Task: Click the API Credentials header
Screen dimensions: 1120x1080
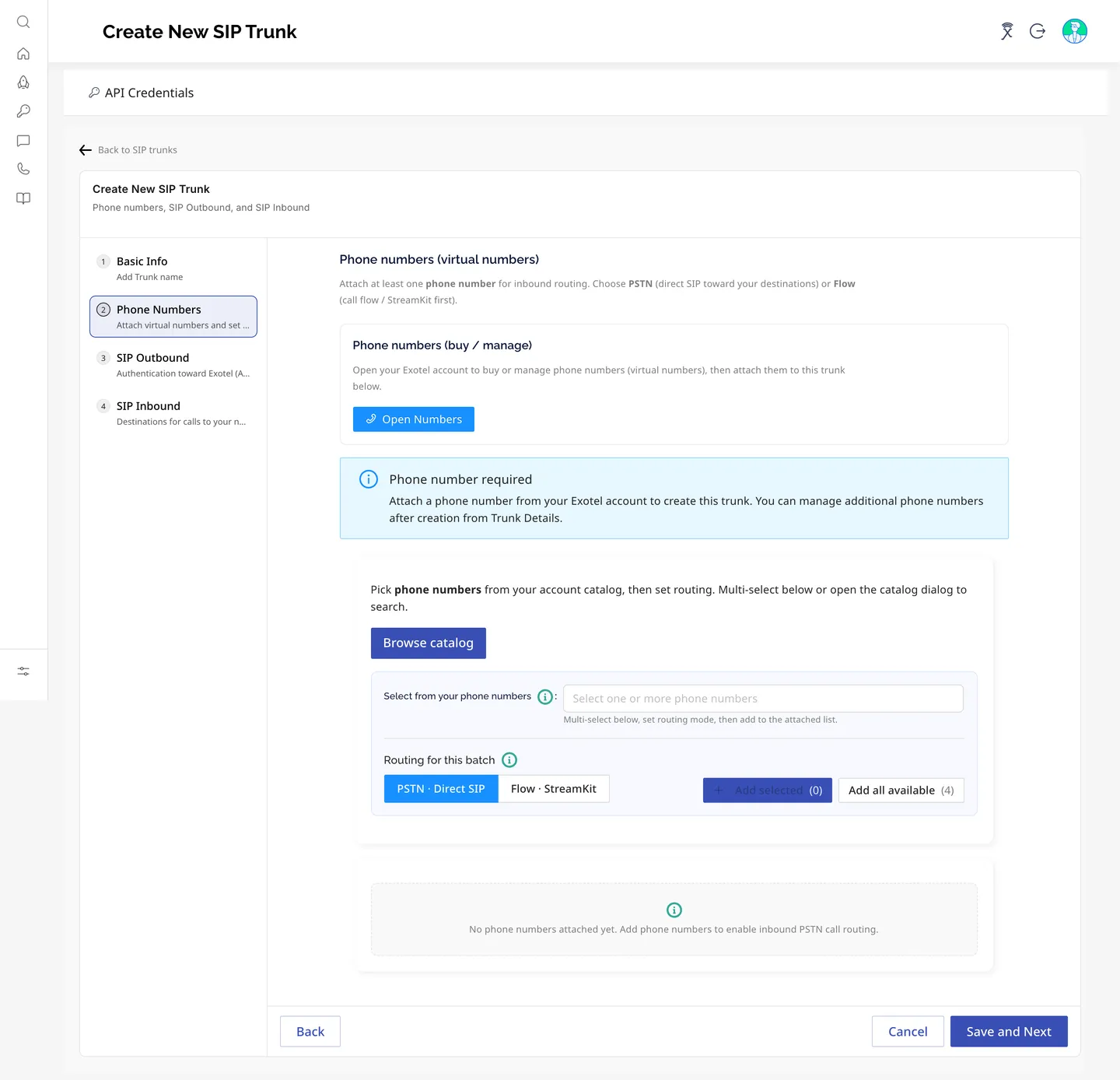Action: [141, 93]
